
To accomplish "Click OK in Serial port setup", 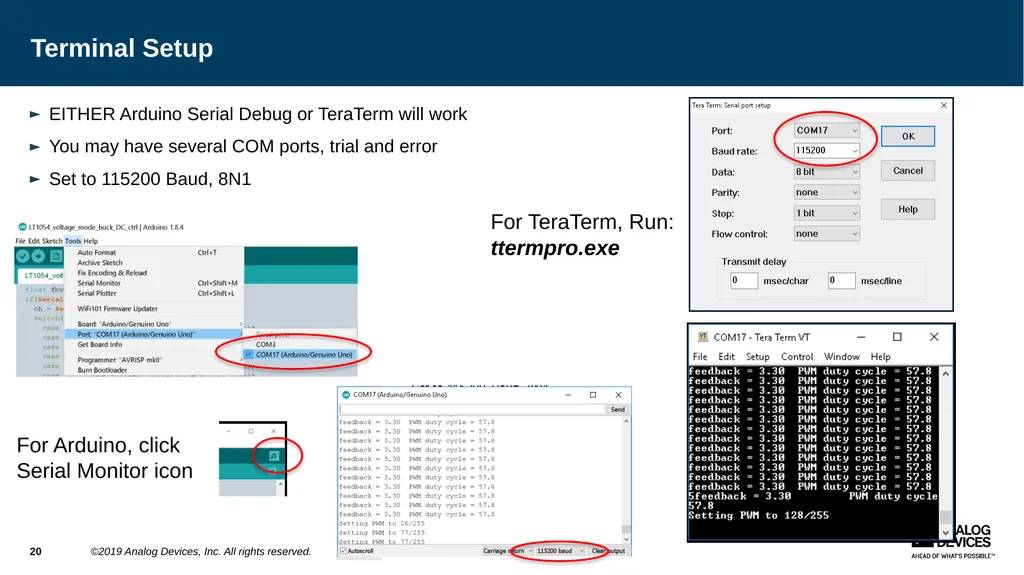I will click(908, 136).
